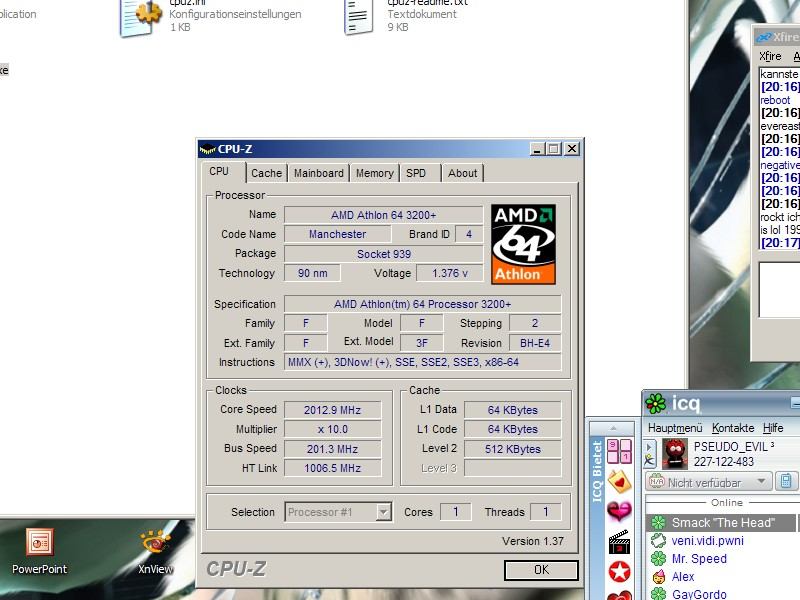Click the ICQ Bietet red star icon
This screenshot has width=800, height=600.
pyautogui.click(x=619, y=572)
